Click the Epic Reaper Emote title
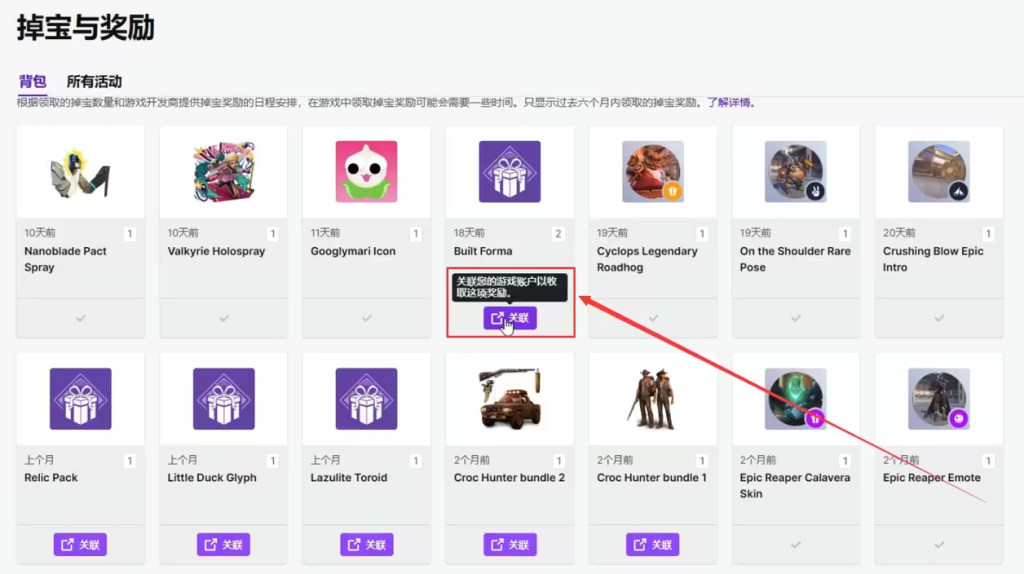 tap(931, 477)
